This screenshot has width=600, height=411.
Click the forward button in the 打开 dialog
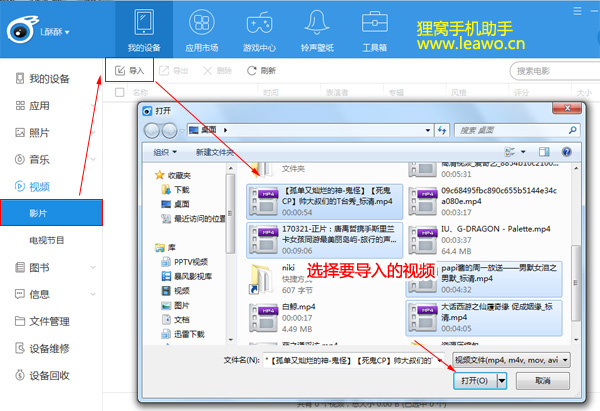(x=169, y=130)
